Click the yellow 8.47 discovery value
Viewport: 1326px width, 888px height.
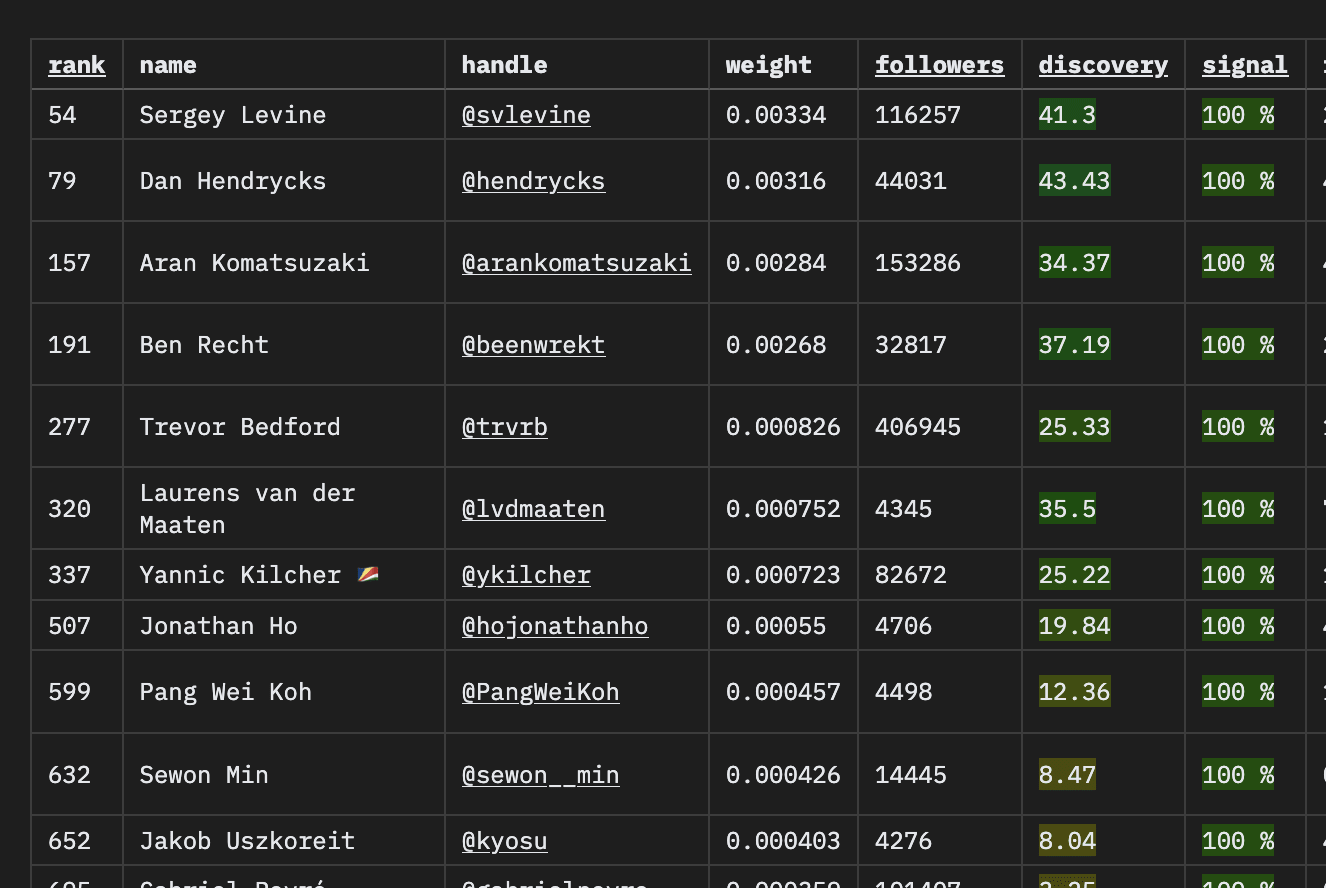tap(1067, 775)
